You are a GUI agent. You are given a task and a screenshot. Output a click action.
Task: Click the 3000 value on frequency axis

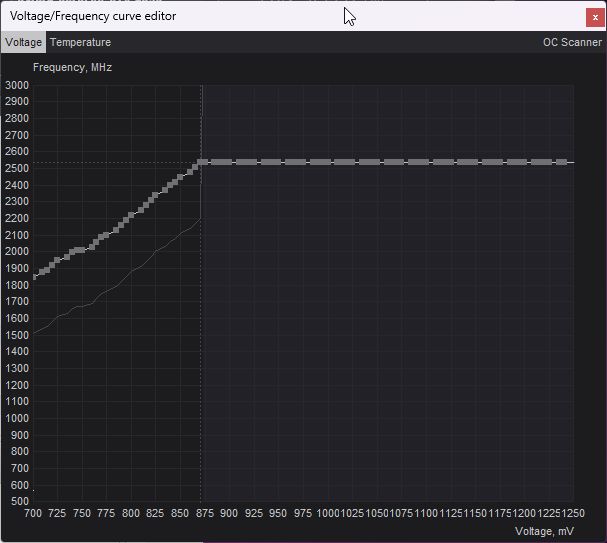coord(17,85)
